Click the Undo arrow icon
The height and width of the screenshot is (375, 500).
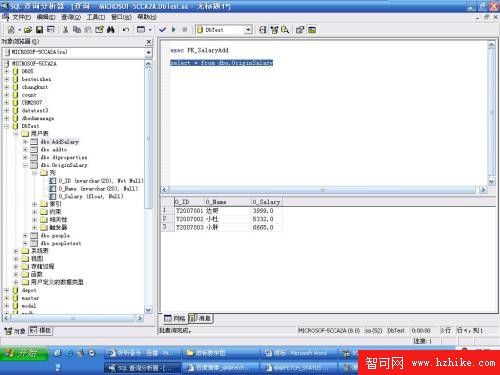point(126,30)
